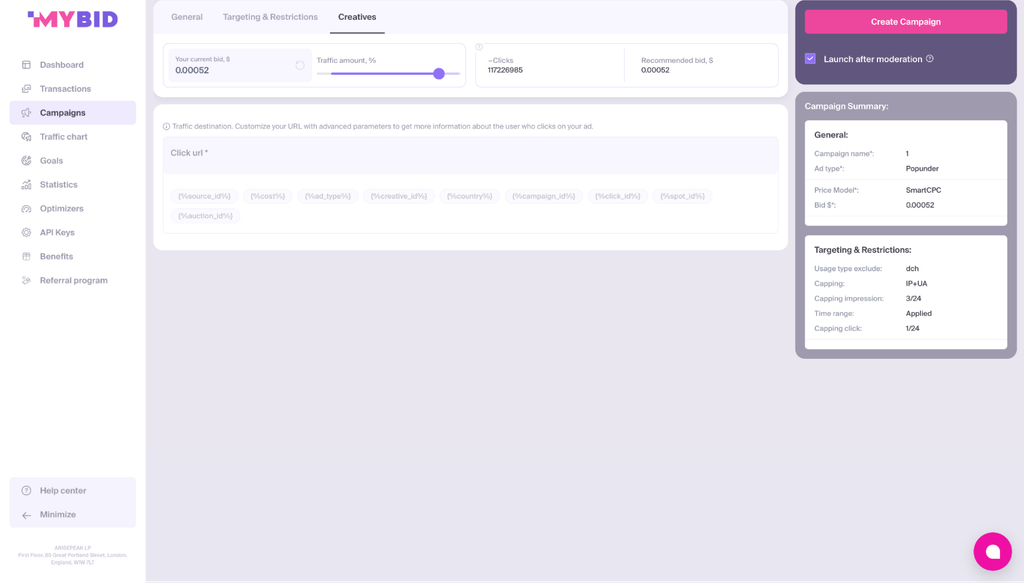Click the Traffic amount slider handle
The image size is (1024, 583).
pos(439,74)
